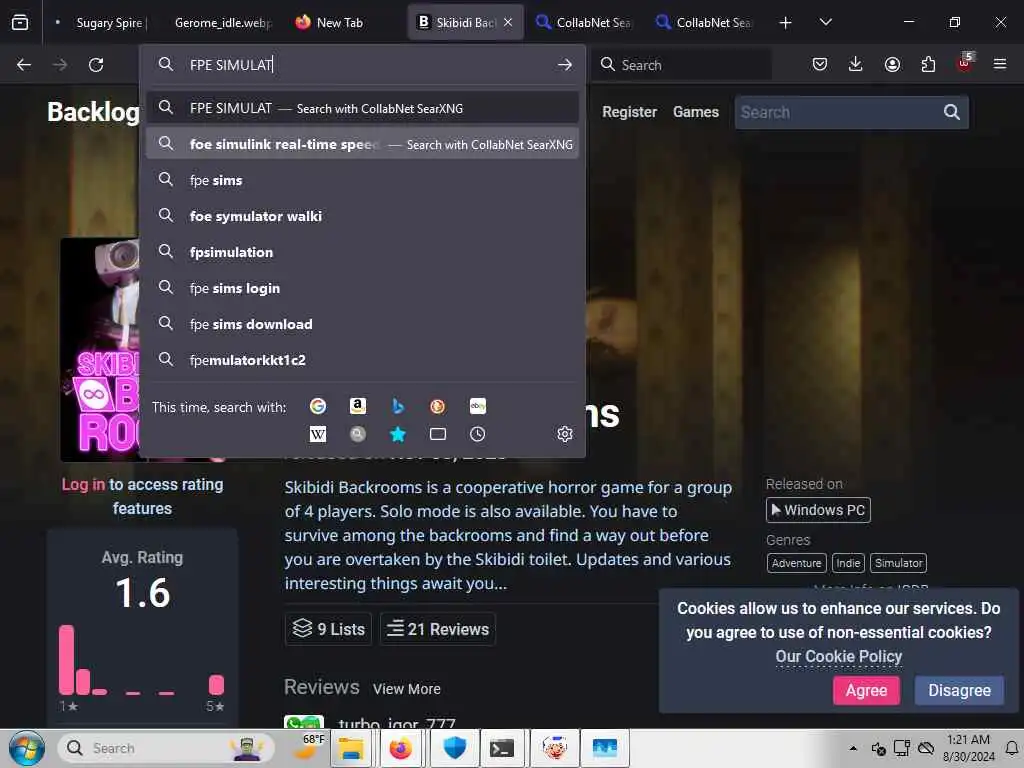Open the list all tabs dropdown

825,23
